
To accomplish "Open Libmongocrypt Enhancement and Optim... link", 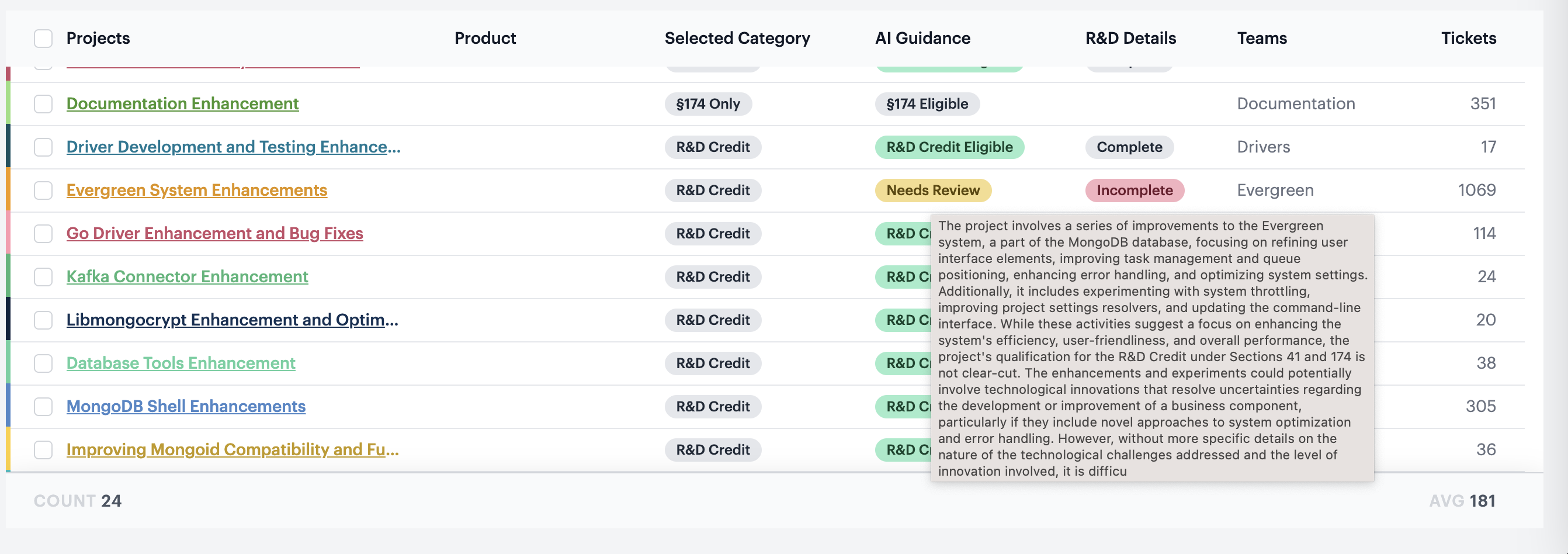I will (x=233, y=320).
